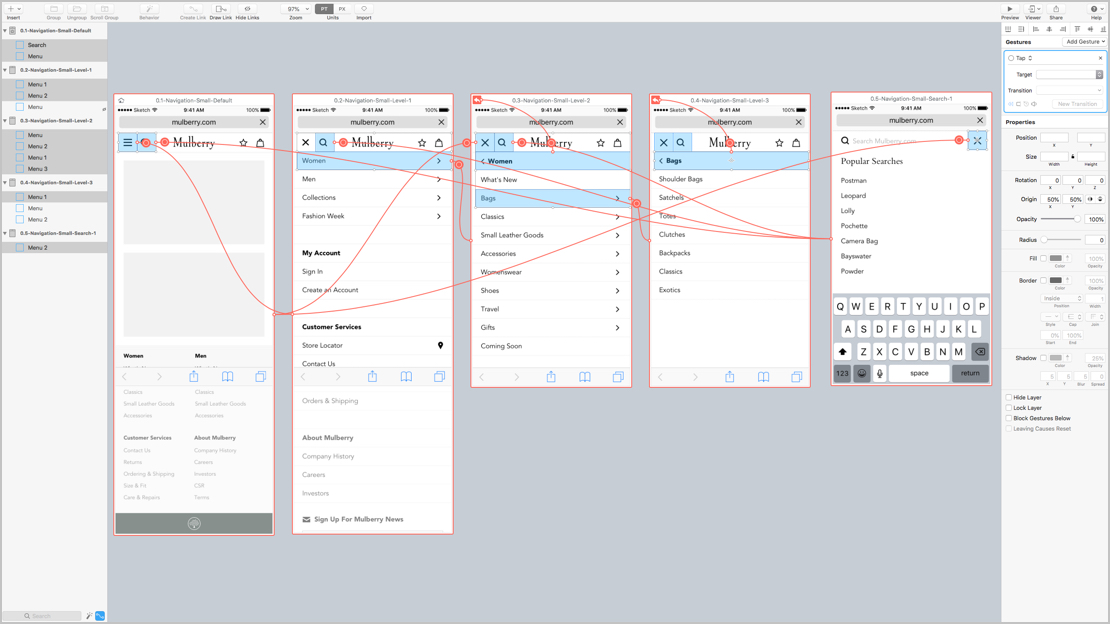1110x624 pixels.
Task: Enable the Fill checkbox
Action: tap(1043, 259)
